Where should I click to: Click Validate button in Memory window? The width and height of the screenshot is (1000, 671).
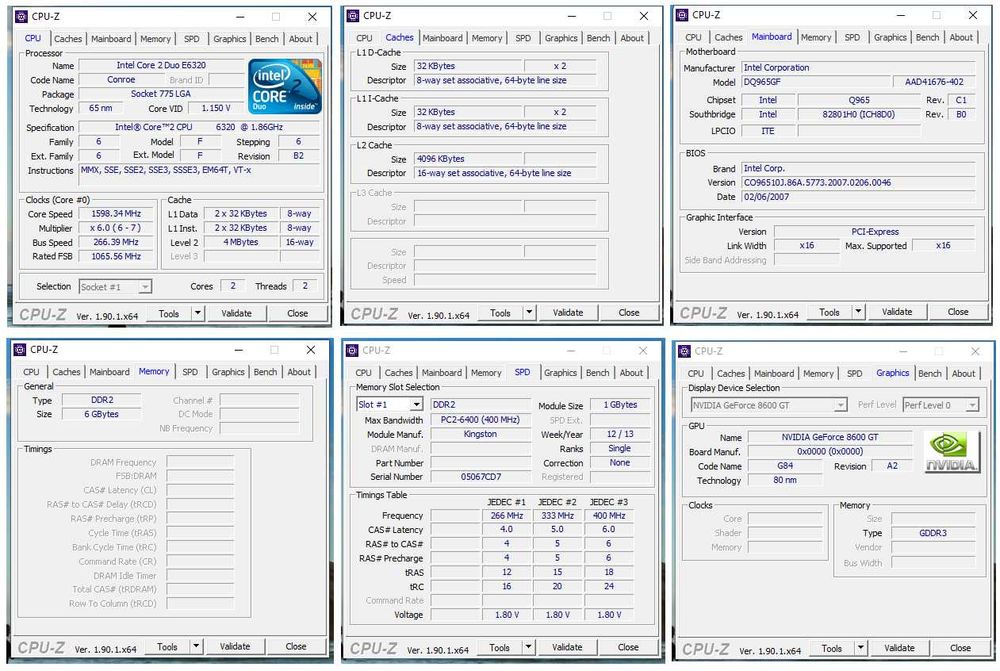[235, 646]
